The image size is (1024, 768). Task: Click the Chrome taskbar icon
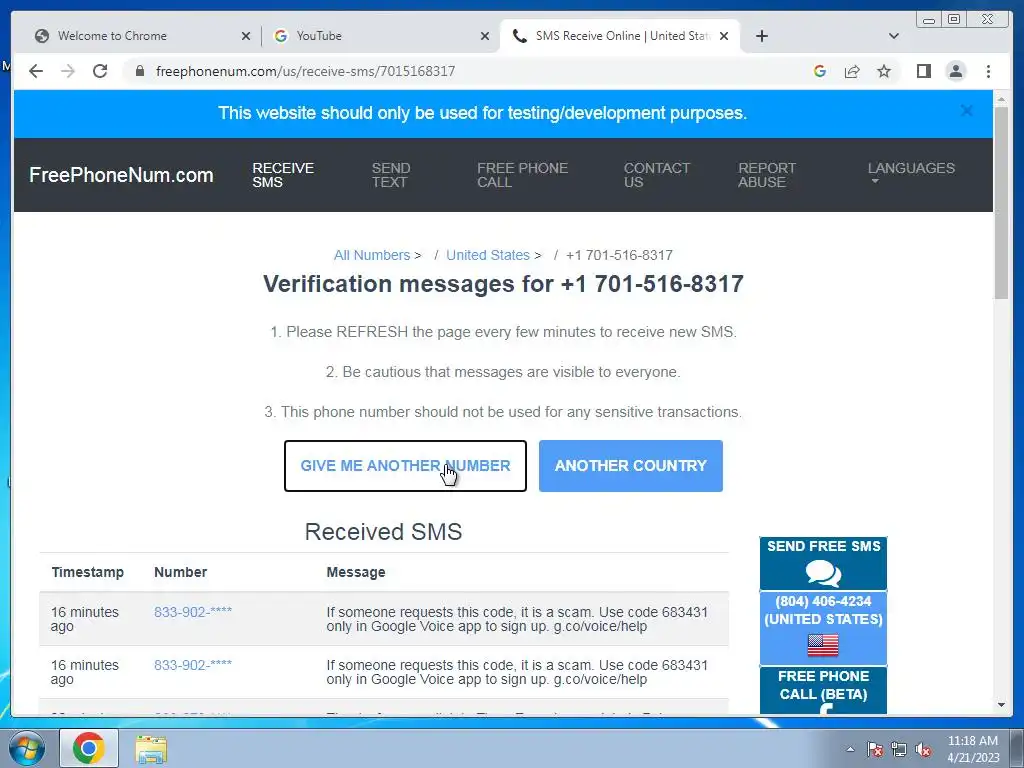pyautogui.click(x=89, y=748)
